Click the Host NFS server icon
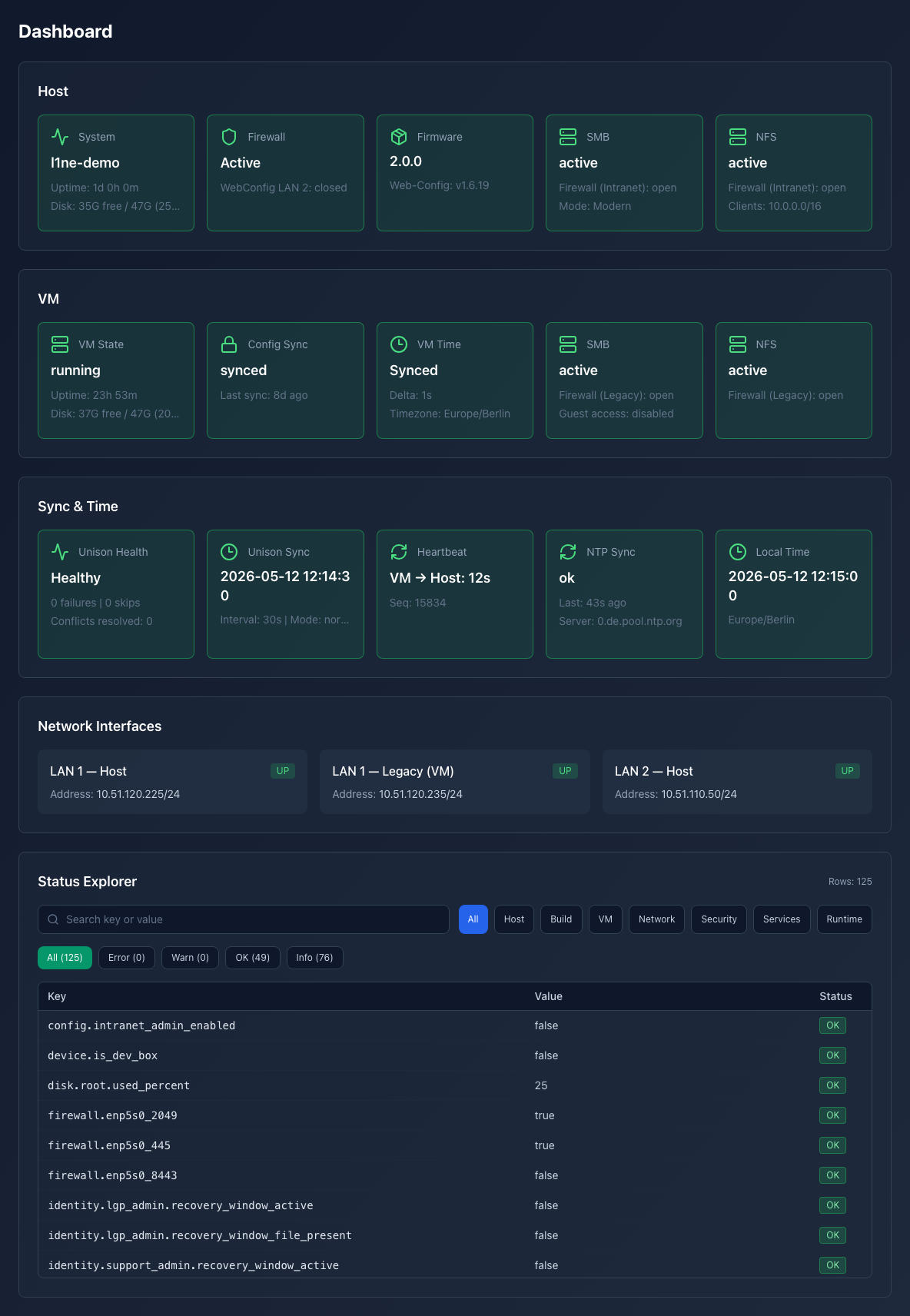 [x=738, y=137]
